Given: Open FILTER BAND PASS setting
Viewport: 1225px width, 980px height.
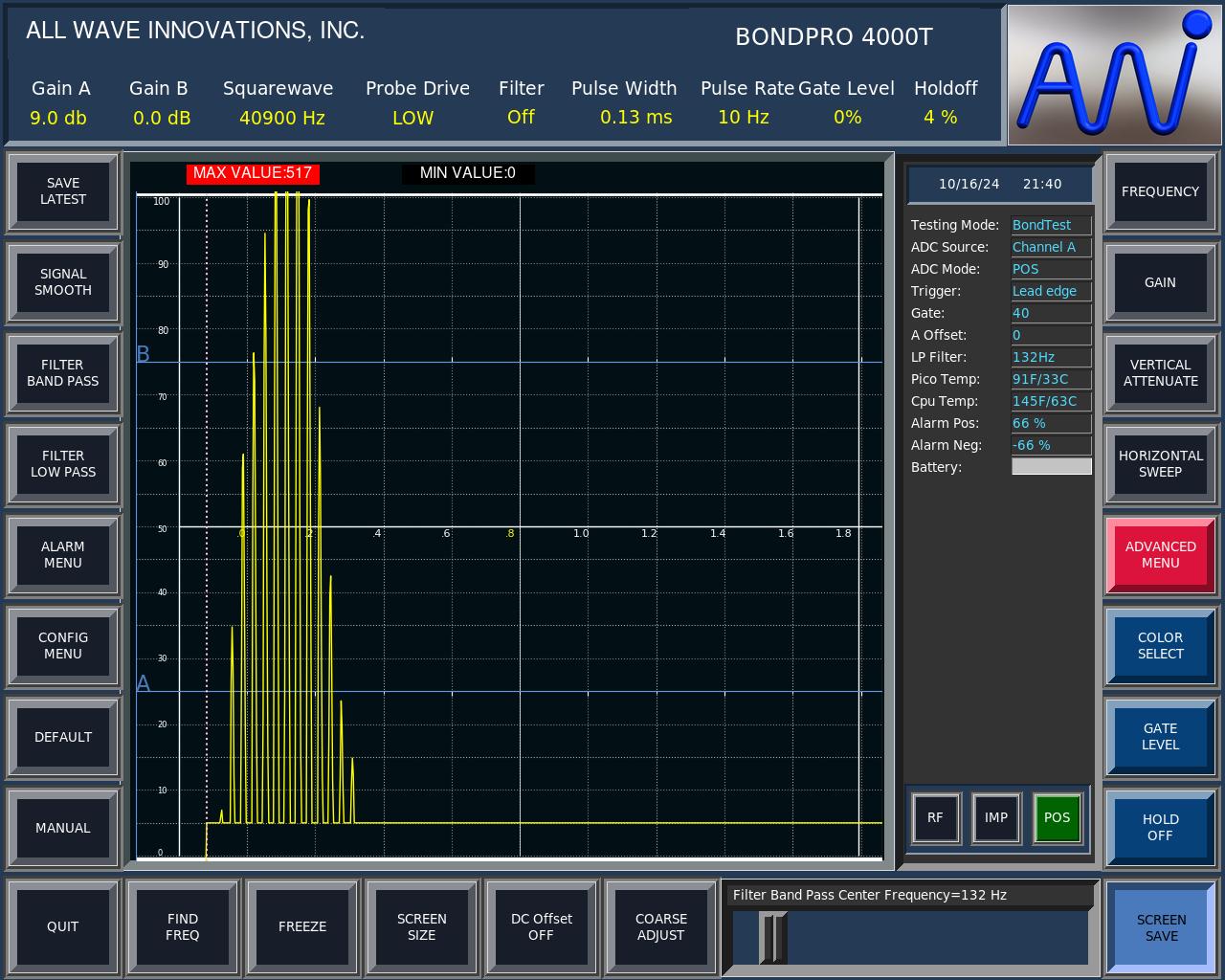Looking at the screenshot, I should [x=63, y=373].
